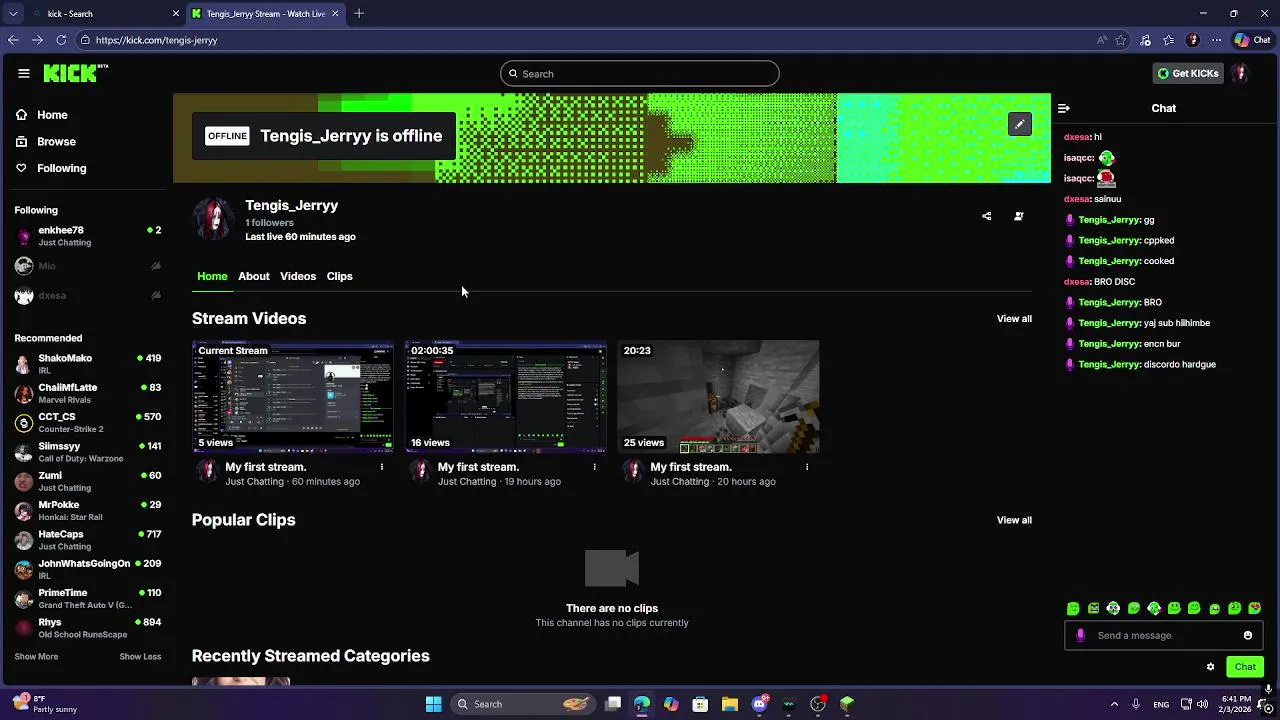Click Show Less in recommended list
Viewport: 1280px width, 720px height.
click(x=140, y=656)
